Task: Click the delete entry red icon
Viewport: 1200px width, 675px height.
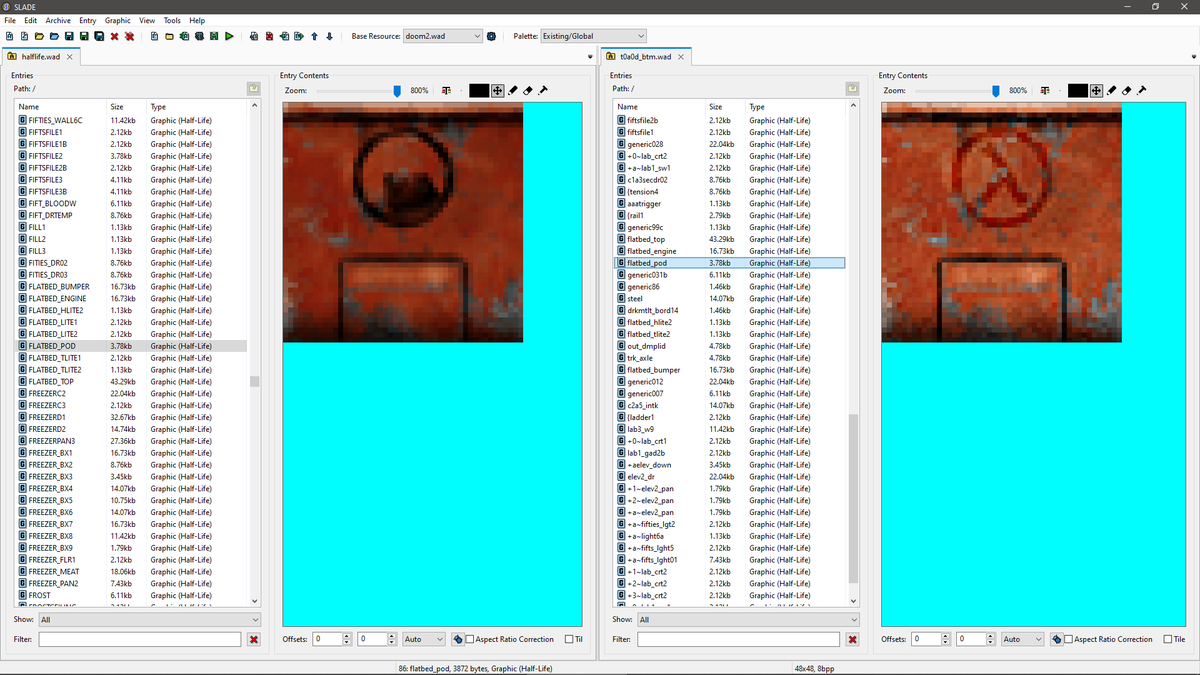Action: 269,36
